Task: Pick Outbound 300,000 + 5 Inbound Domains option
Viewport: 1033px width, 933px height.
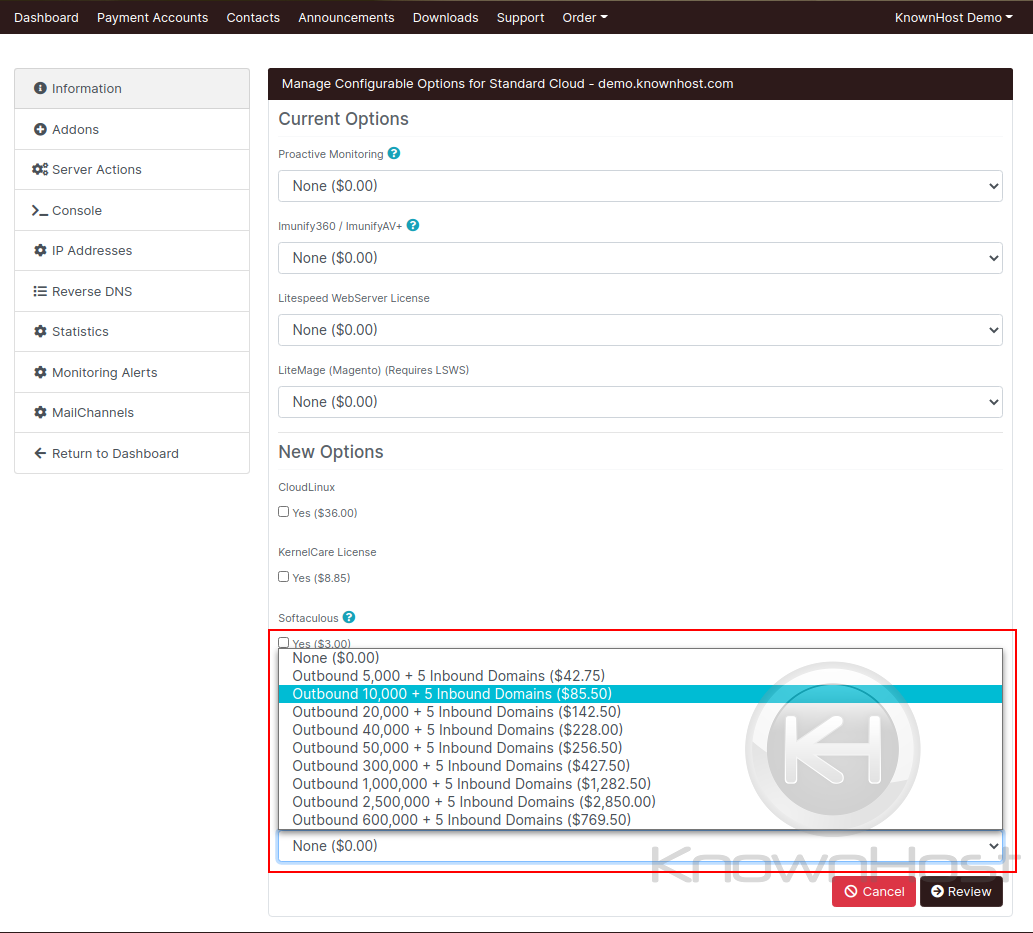Action: coord(640,766)
